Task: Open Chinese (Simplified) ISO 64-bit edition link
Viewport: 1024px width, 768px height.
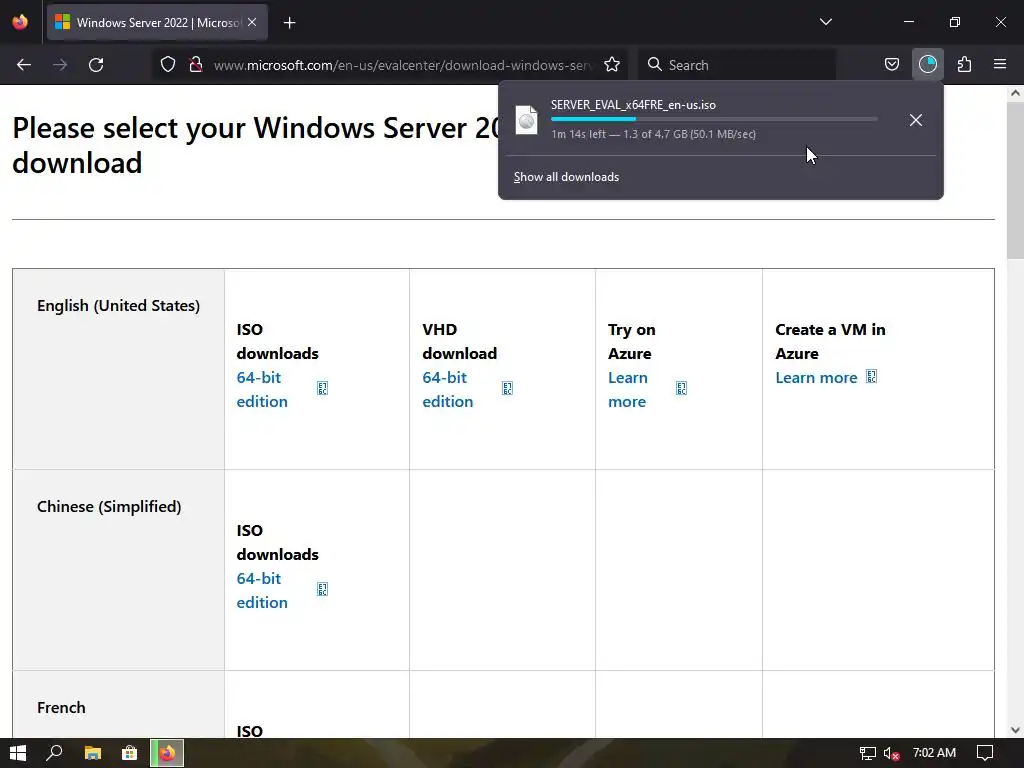Action: coord(262,590)
